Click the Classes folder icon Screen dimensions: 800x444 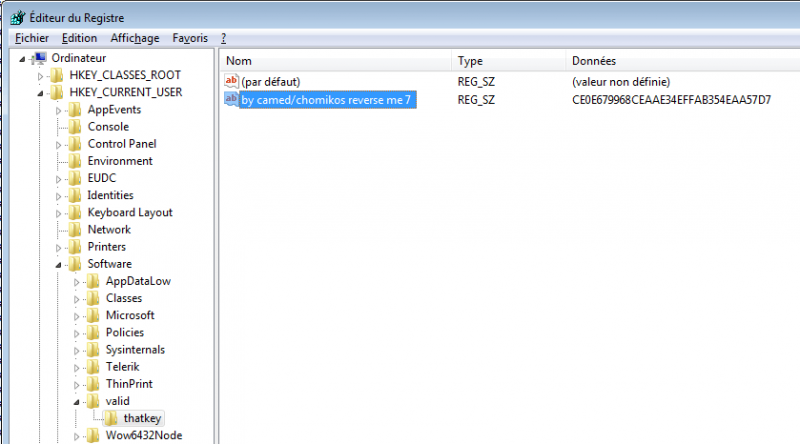point(93,298)
